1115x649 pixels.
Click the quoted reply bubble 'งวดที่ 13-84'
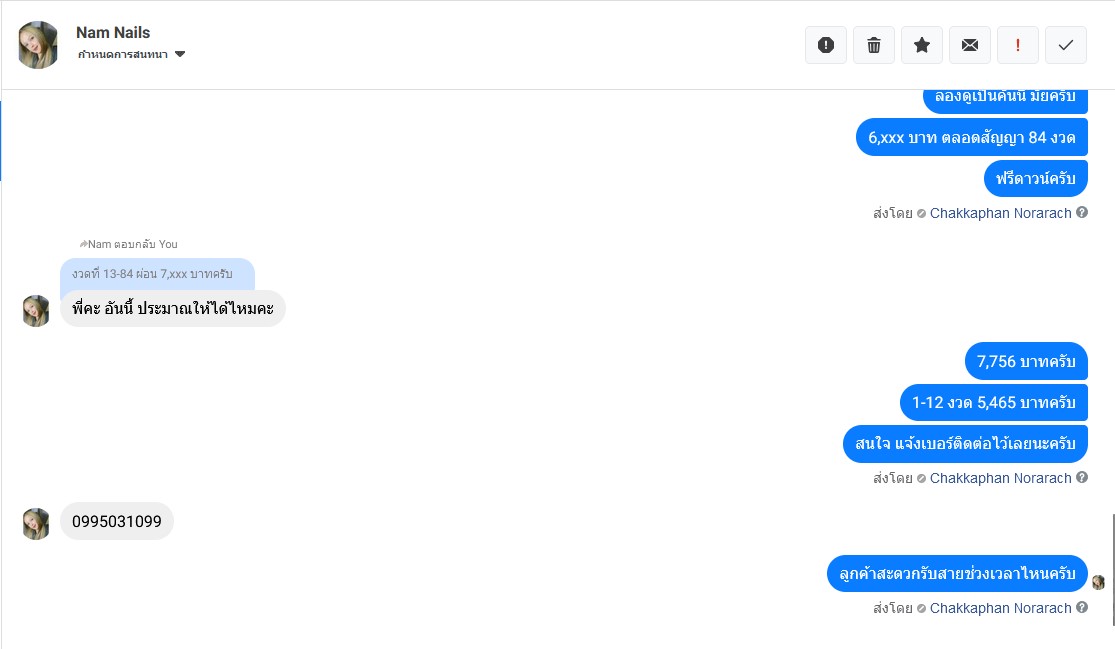click(x=157, y=274)
